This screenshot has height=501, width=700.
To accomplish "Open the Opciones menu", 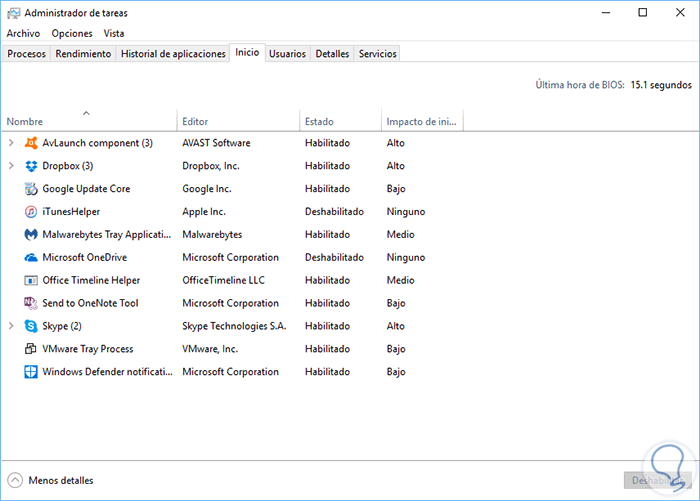I will tap(72, 33).
